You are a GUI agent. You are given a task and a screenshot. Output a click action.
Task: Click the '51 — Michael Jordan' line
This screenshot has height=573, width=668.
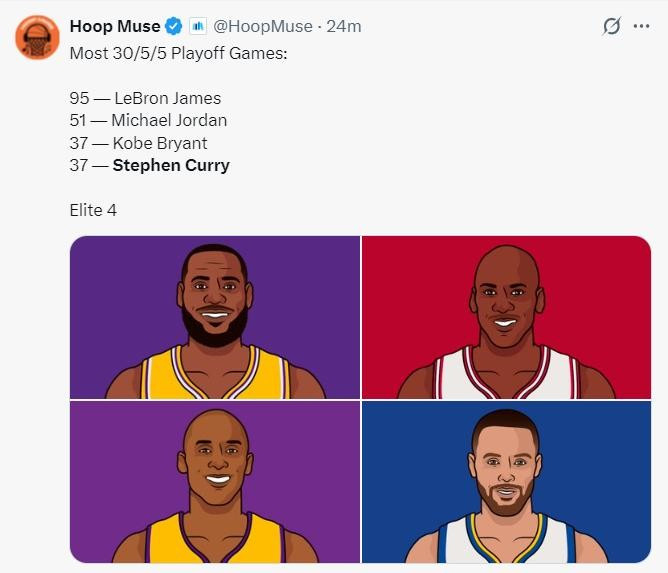pyautogui.click(x=148, y=121)
